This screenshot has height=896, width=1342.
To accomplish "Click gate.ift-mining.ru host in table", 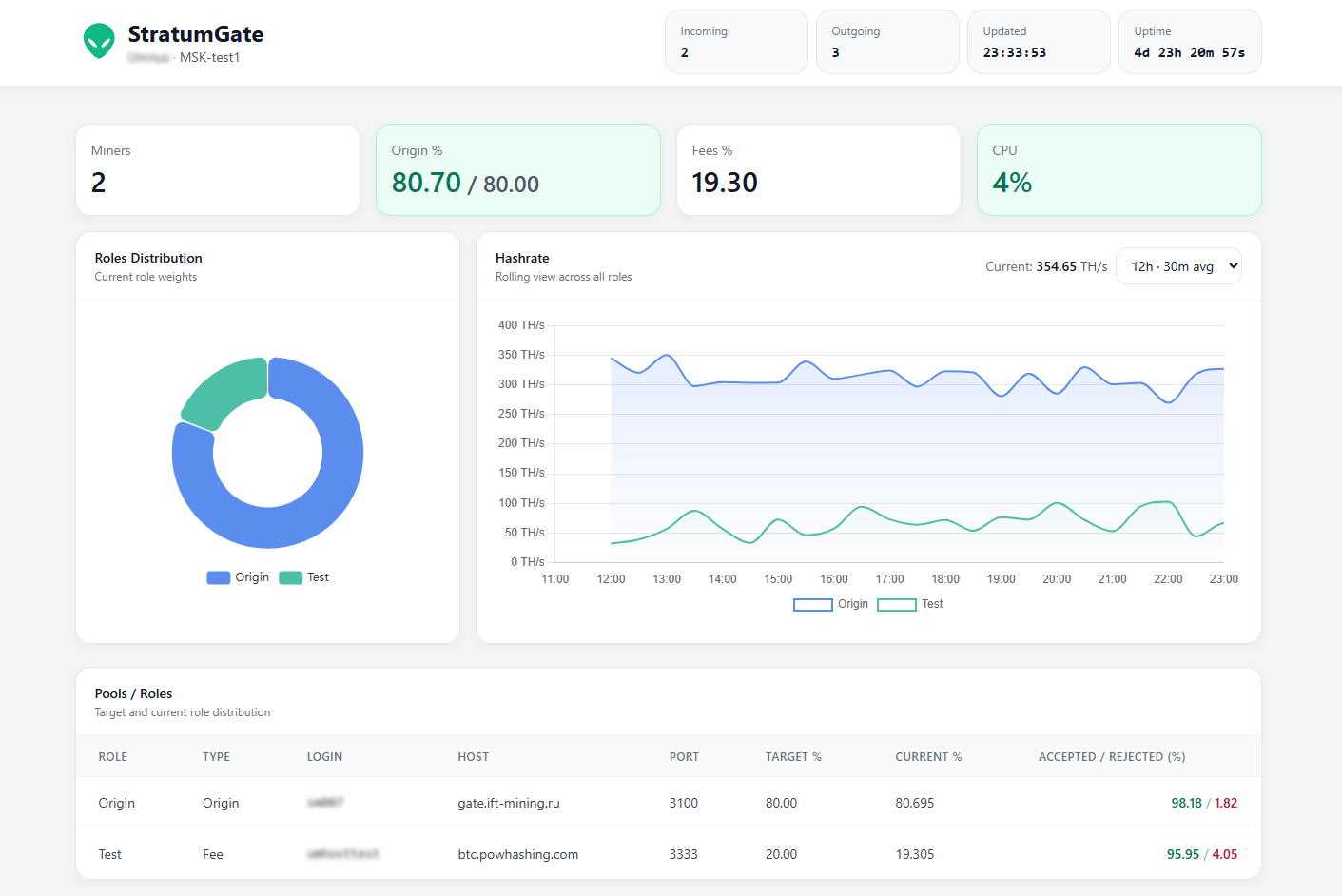I will [x=509, y=803].
